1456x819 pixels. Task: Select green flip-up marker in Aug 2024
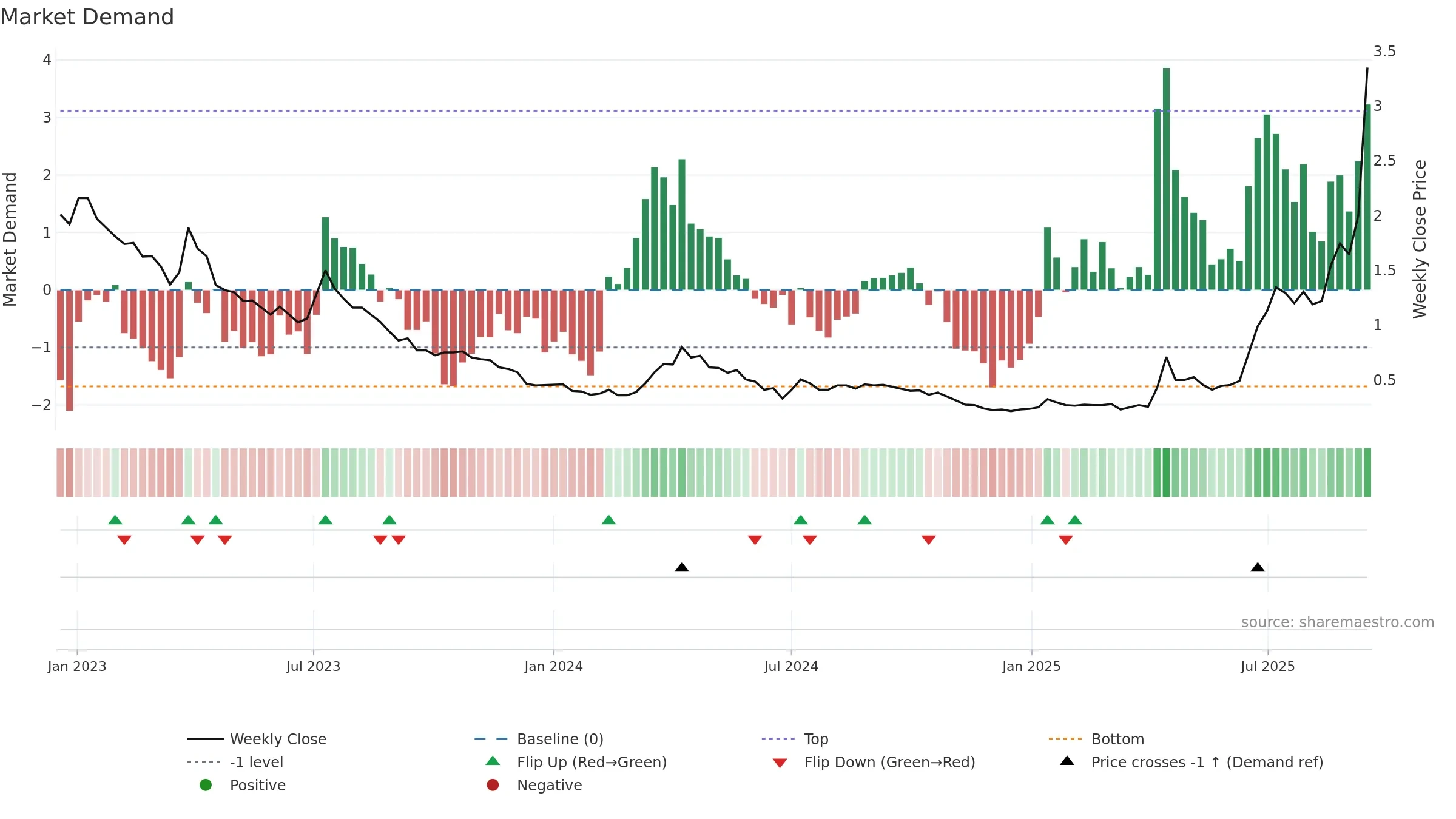(864, 520)
